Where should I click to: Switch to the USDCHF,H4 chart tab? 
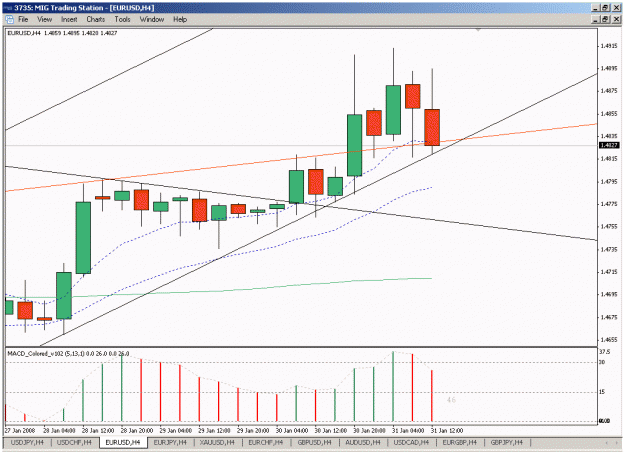(x=74, y=442)
